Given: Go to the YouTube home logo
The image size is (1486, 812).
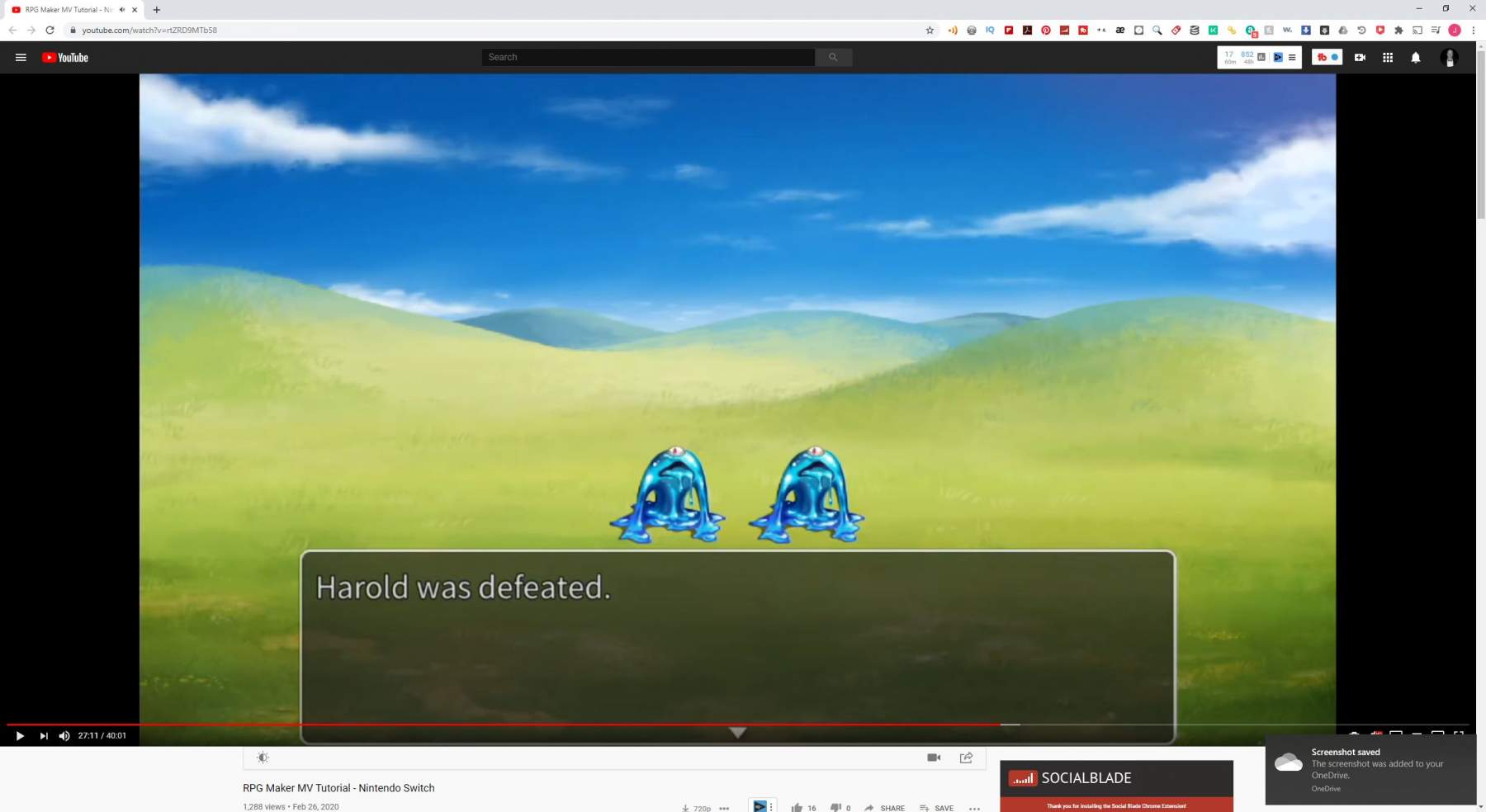Looking at the screenshot, I should pos(65,57).
